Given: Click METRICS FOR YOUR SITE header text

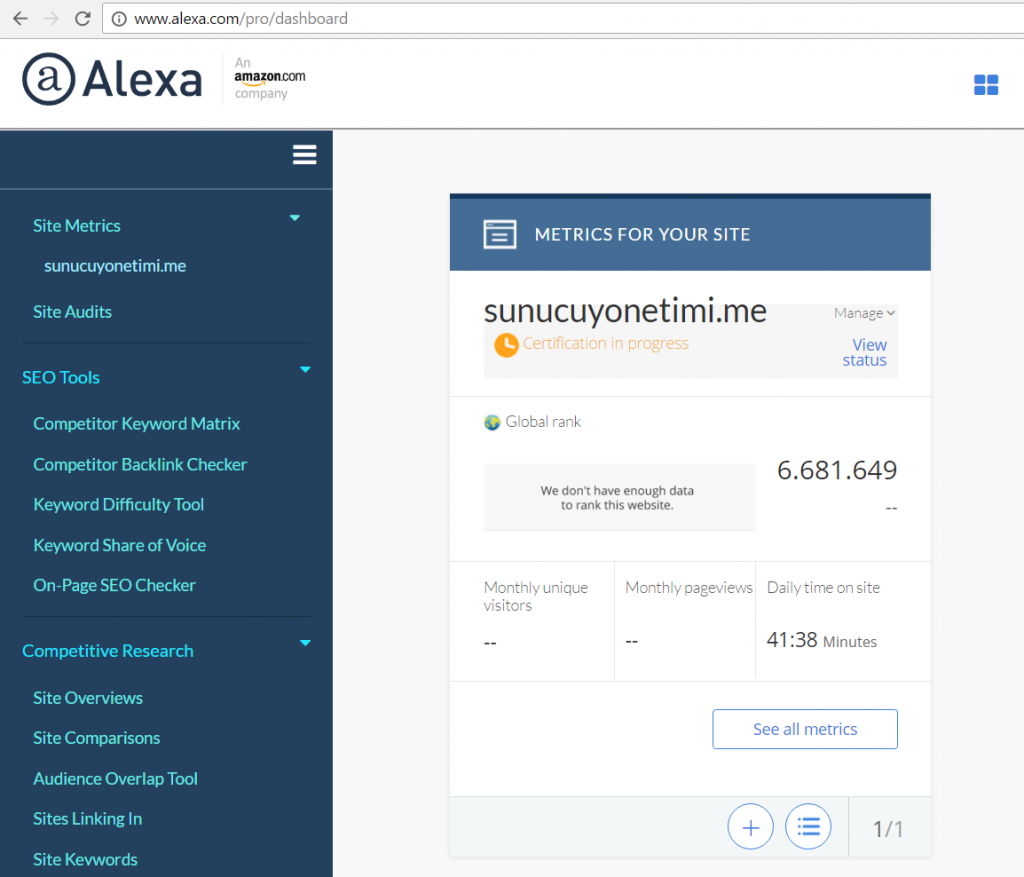Looking at the screenshot, I should (643, 234).
